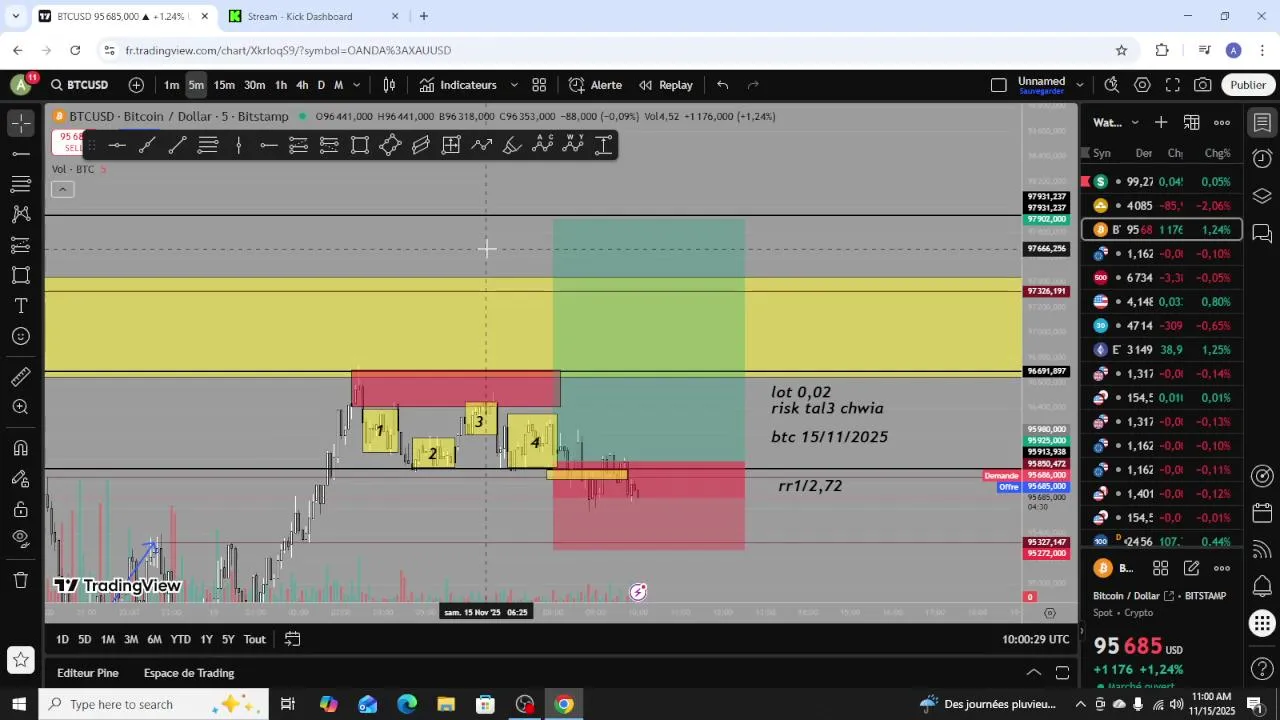The height and width of the screenshot is (720, 1280).
Task: Add symbol to watchlist plus icon
Action: 1161,122
